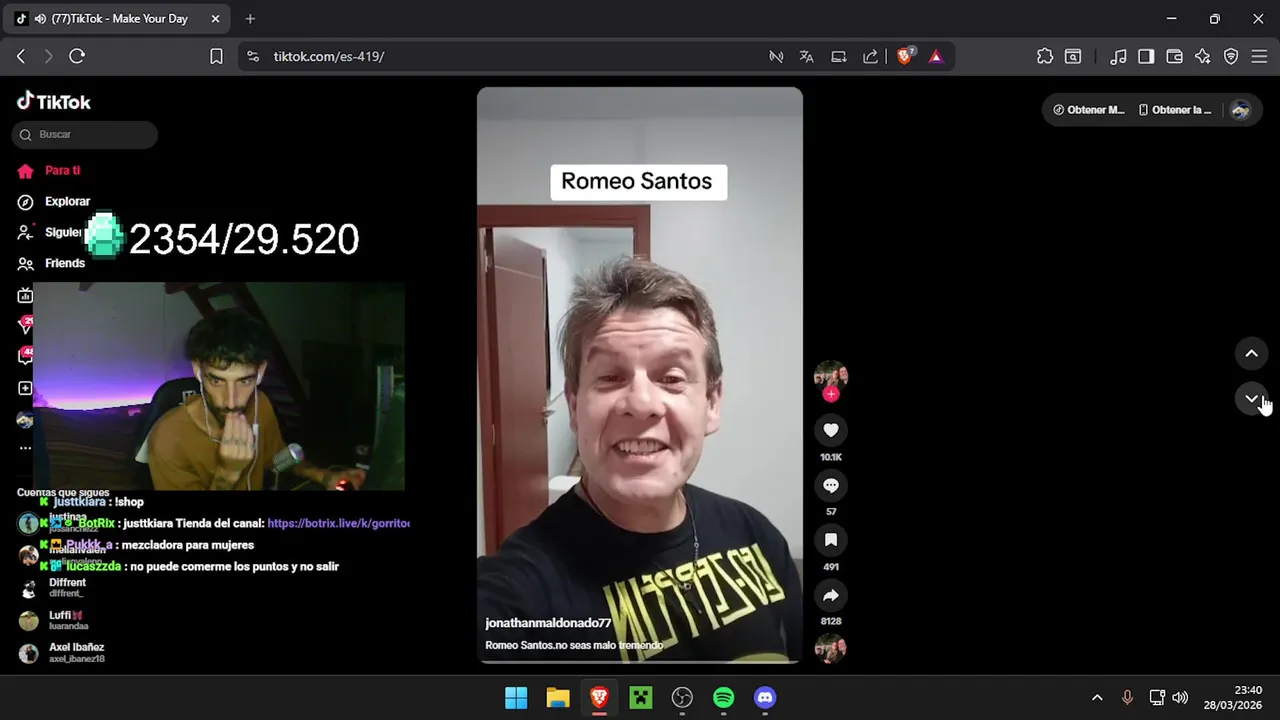The image size is (1280, 720).
Task: Open the spinning sound disc thumbnail
Action: click(831, 648)
